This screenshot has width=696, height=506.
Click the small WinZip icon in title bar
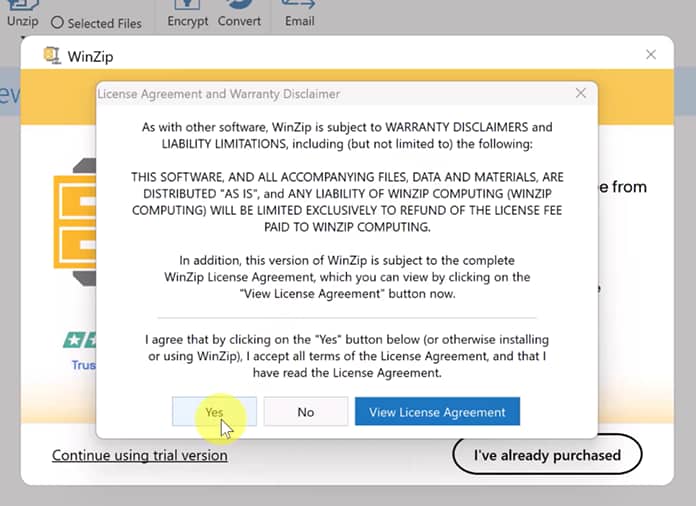coord(52,55)
